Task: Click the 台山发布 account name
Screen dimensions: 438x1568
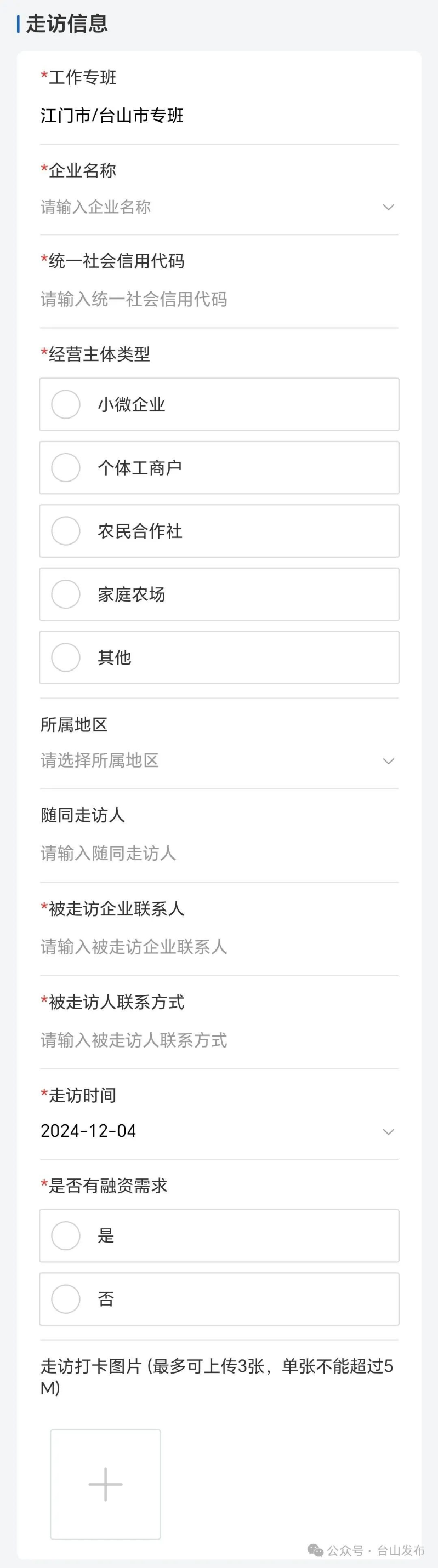Action: [400, 1550]
